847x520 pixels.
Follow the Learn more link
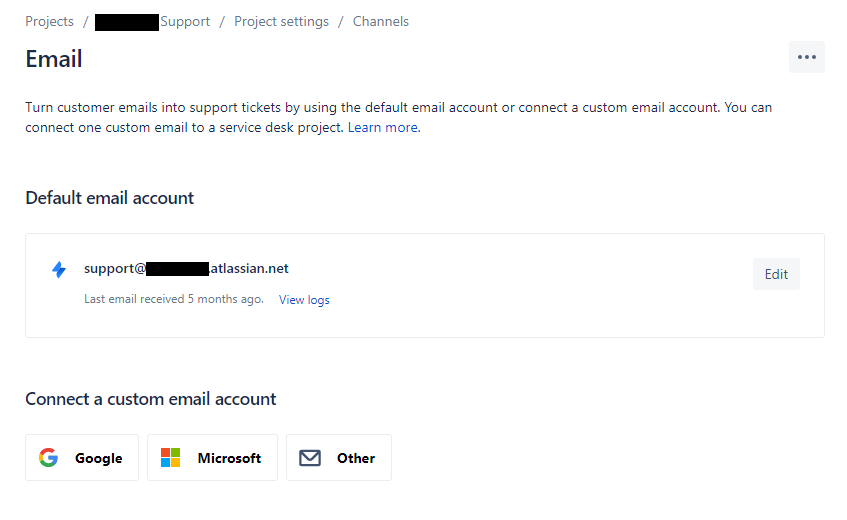tap(384, 127)
